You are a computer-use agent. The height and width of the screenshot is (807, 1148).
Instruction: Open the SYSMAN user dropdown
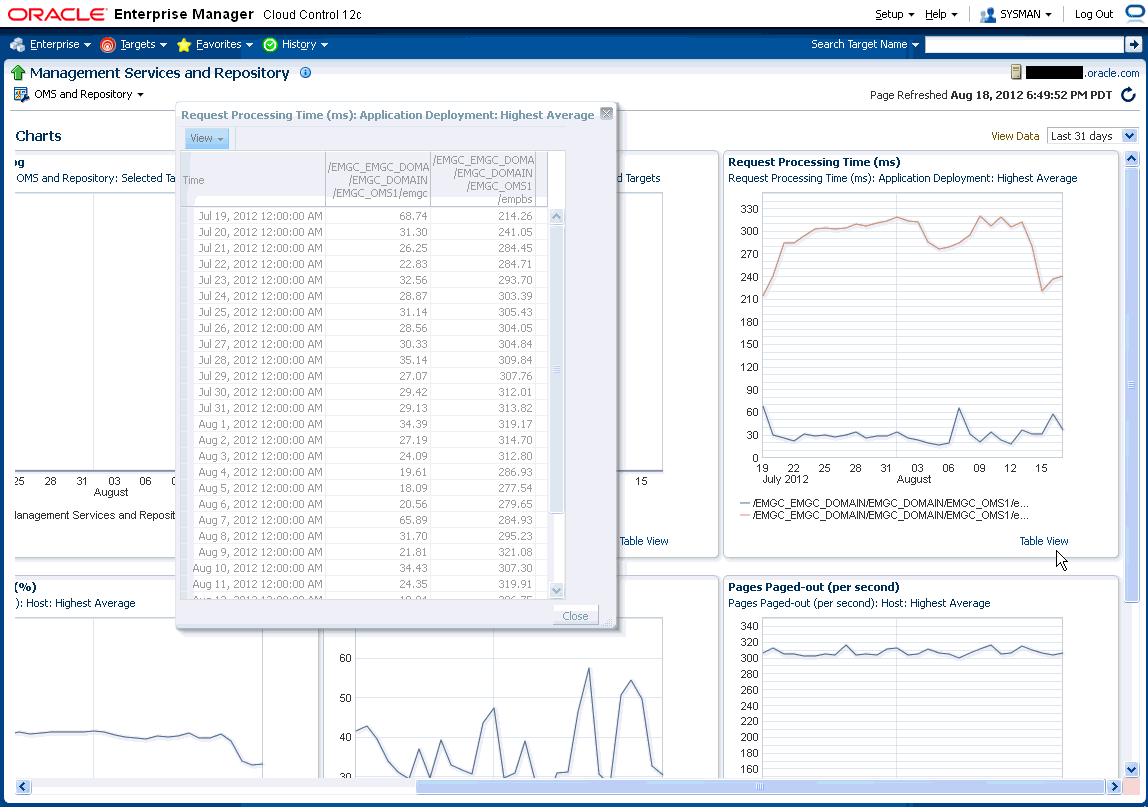(x=1026, y=15)
